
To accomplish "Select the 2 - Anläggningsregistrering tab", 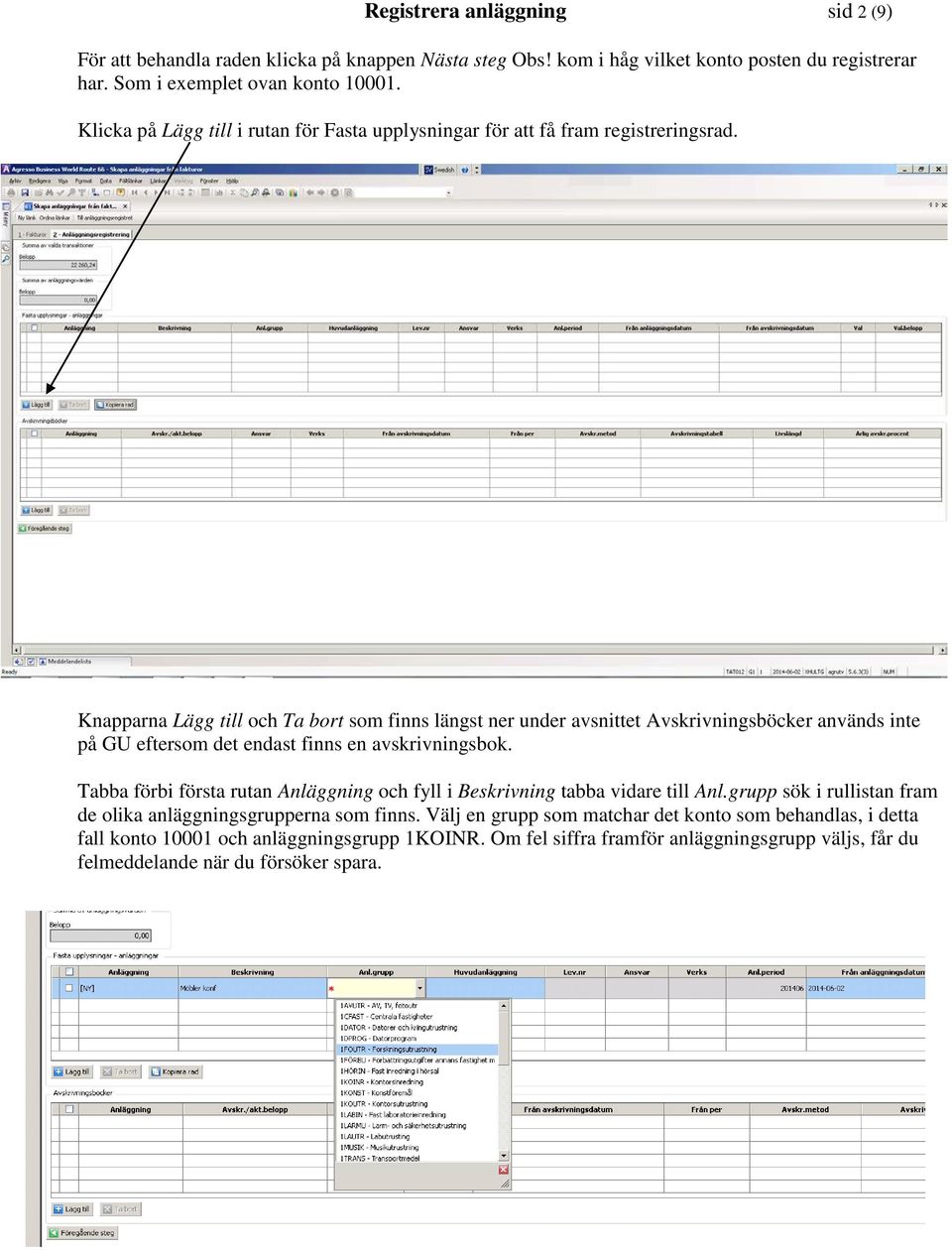I will point(91,234).
